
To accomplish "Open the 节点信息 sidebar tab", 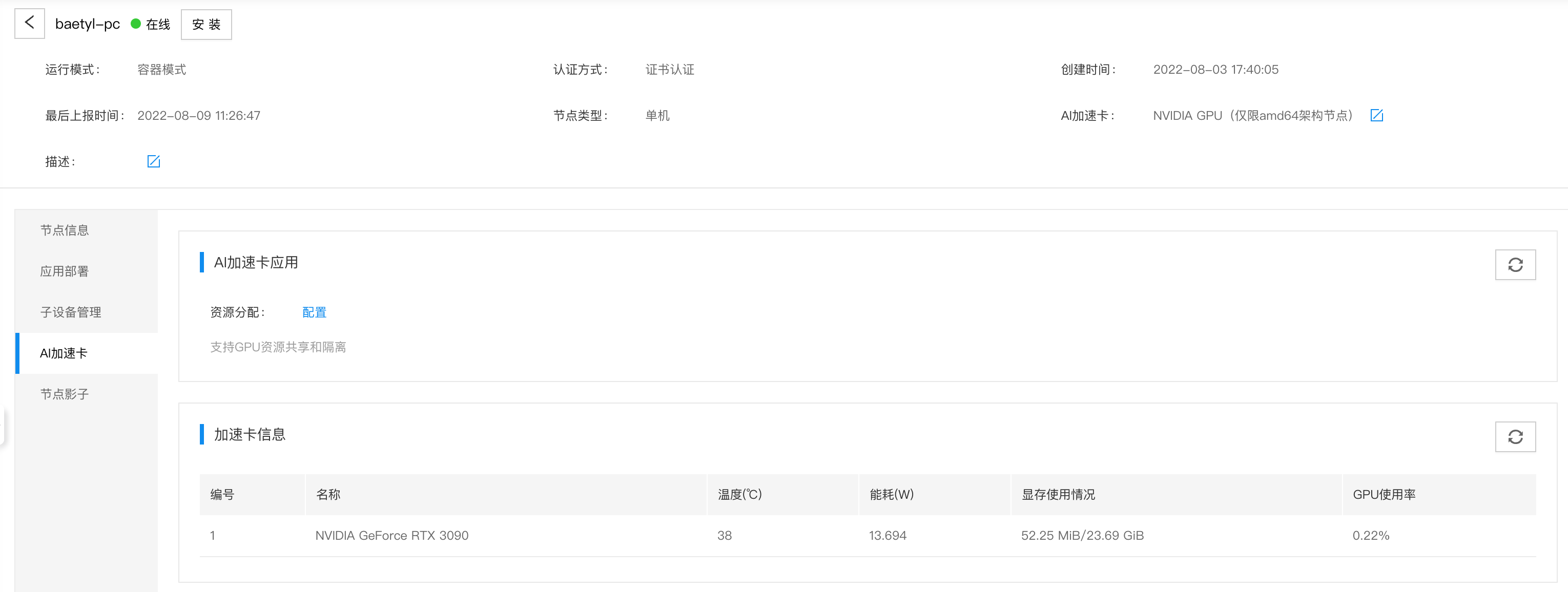I will click(87, 230).
